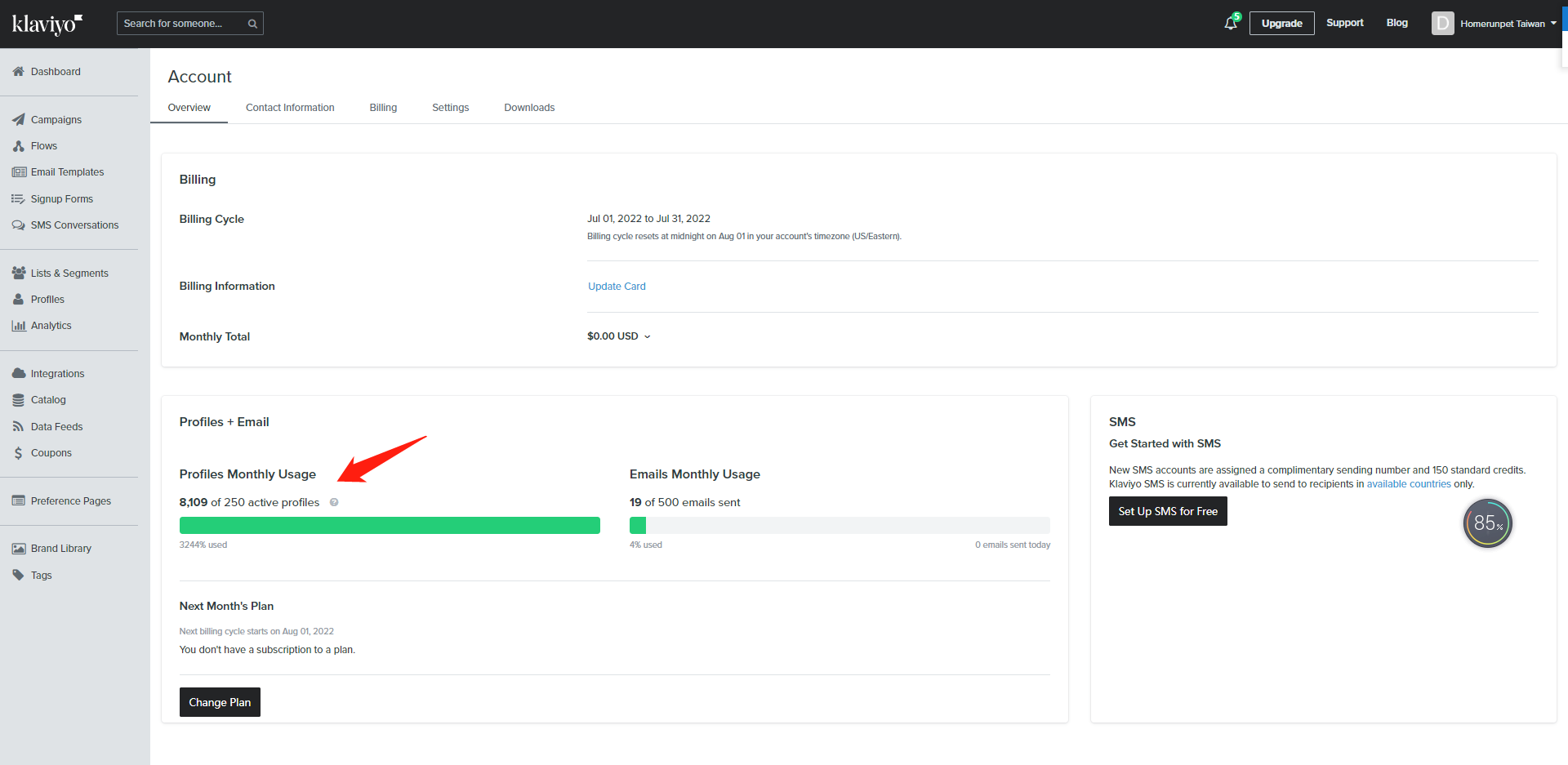Open Lists & Segments label in sidebar
Viewport: 1568px width, 765px height.
pyautogui.click(x=69, y=274)
